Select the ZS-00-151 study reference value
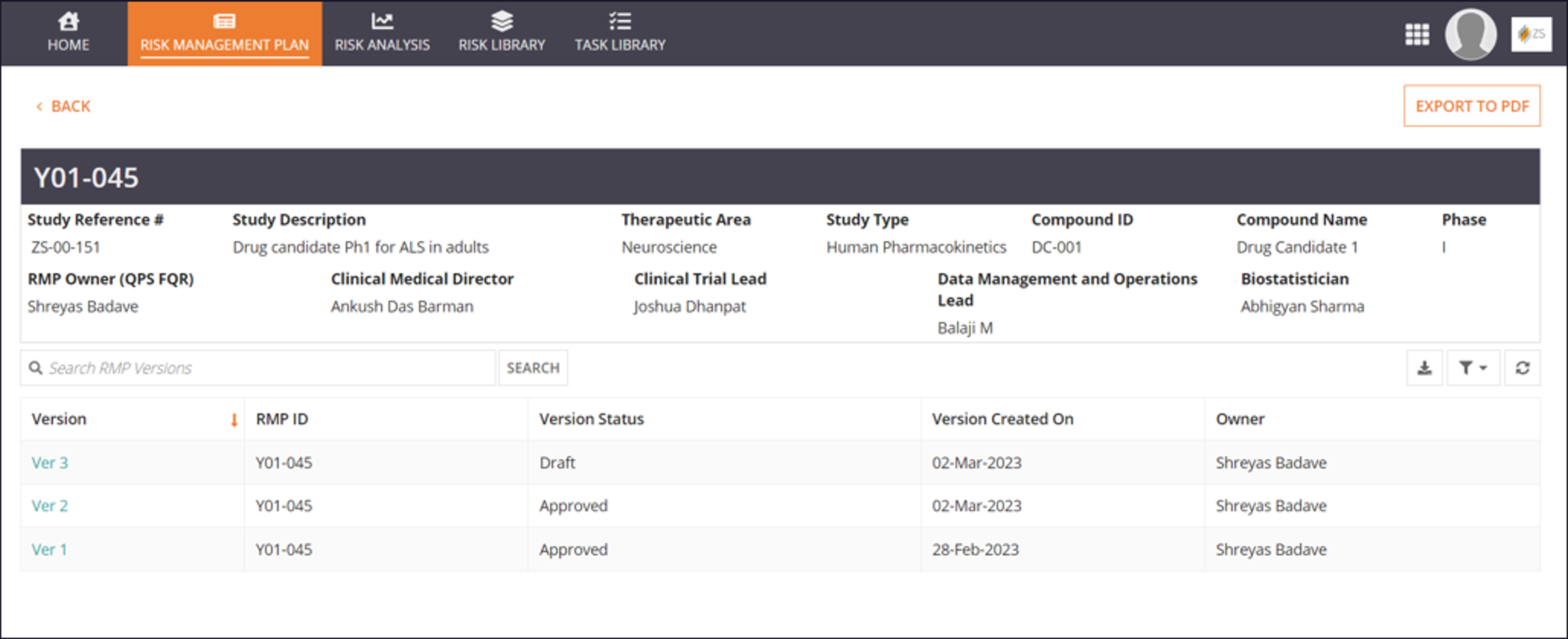Screen dimensions: 1568x639 66,247
